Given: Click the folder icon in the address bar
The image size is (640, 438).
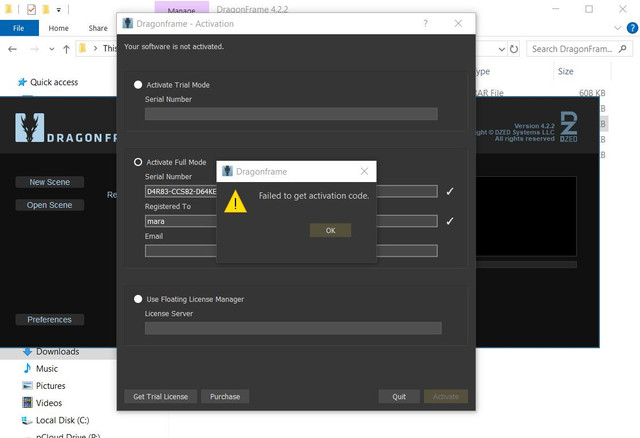Looking at the screenshot, I should pyautogui.click(x=83, y=49).
